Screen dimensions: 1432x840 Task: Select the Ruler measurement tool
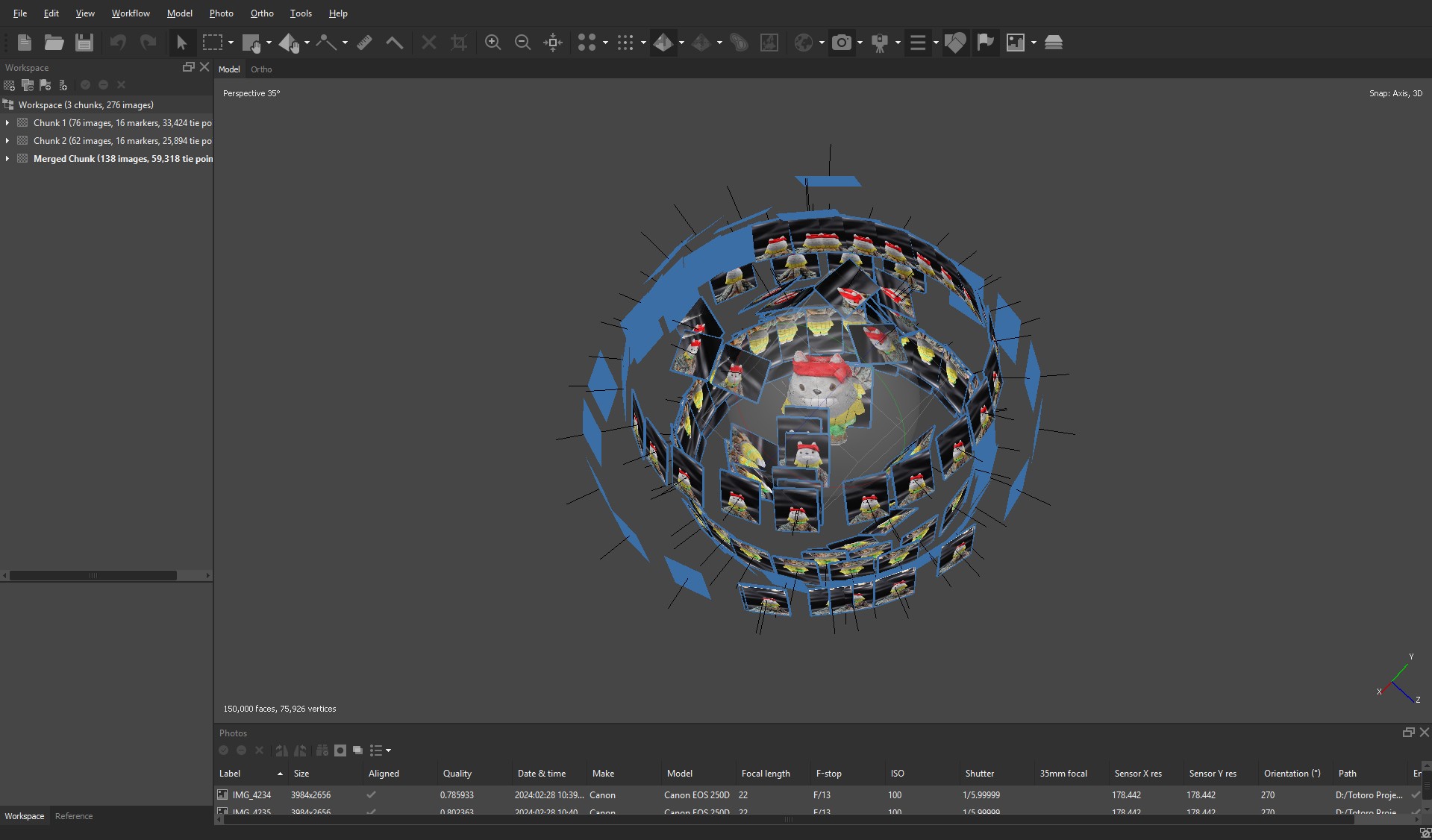point(364,43)
